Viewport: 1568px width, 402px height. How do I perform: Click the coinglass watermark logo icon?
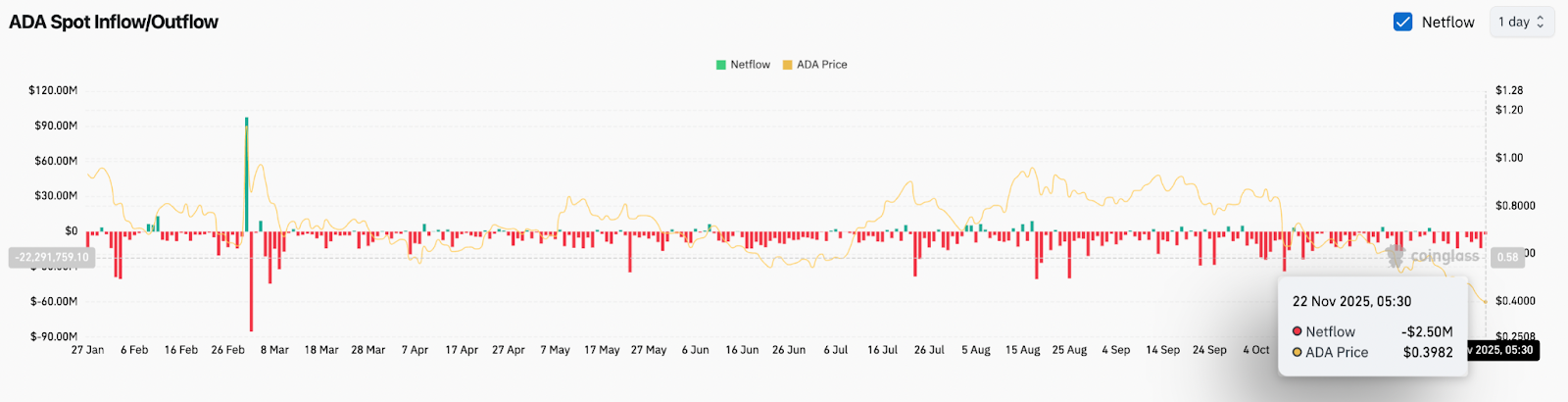(x=1396, y=256)
